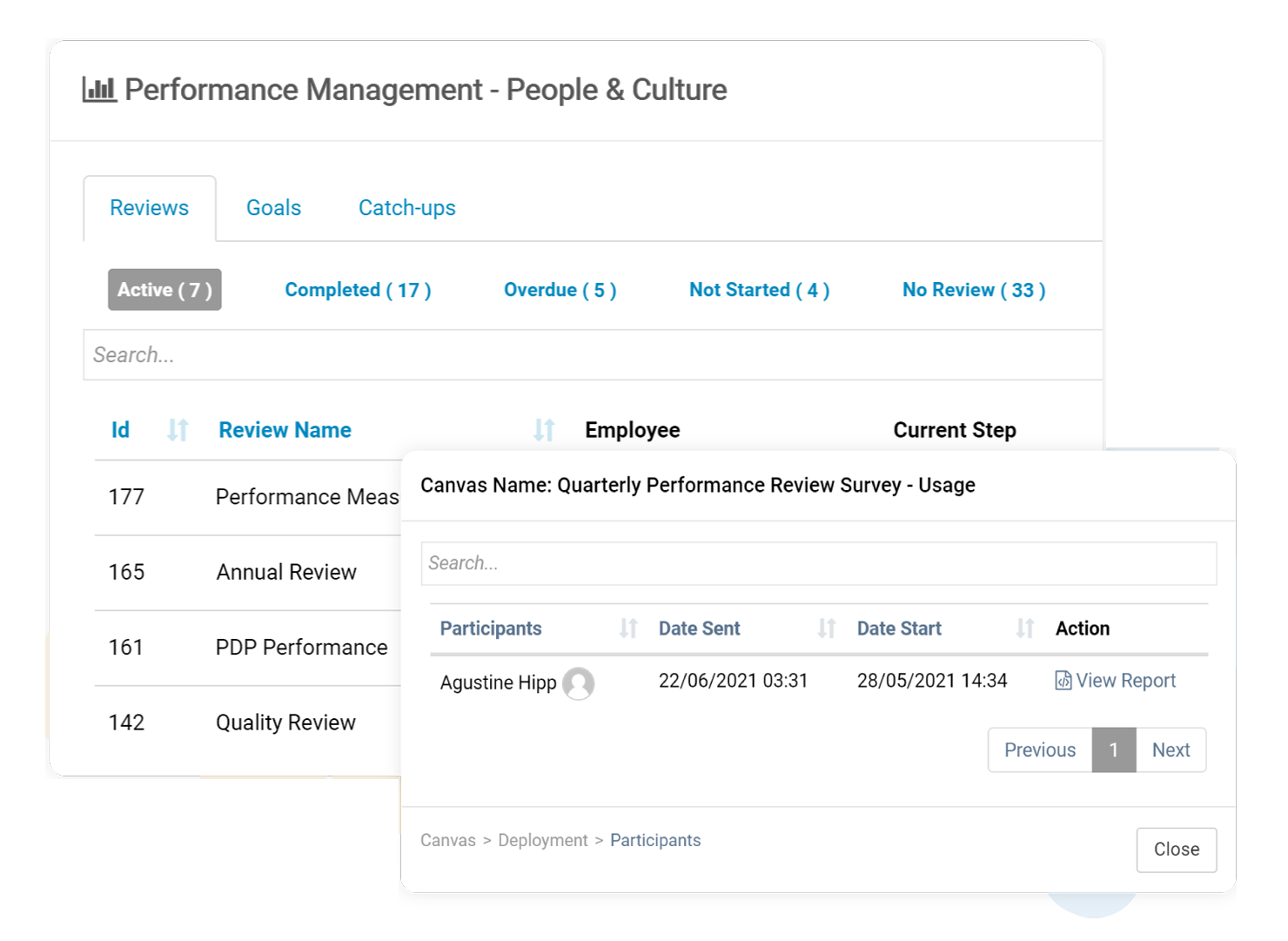Click the Performance Meas review name

(x=307, y=497)
